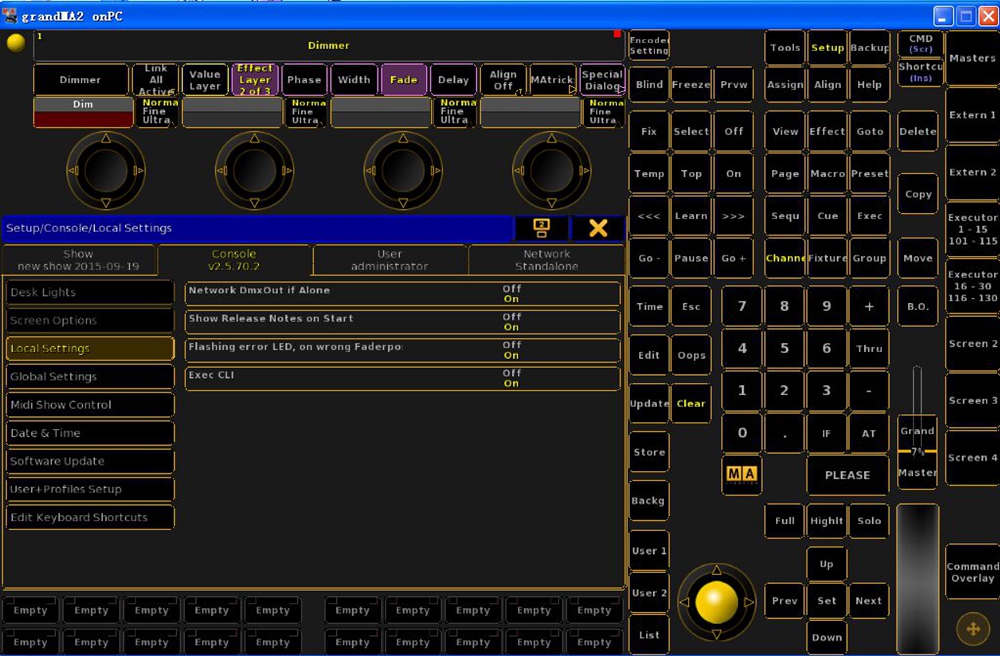Switch to the User administrator tab
This screenshot has width=1000, height=656.
390,260
